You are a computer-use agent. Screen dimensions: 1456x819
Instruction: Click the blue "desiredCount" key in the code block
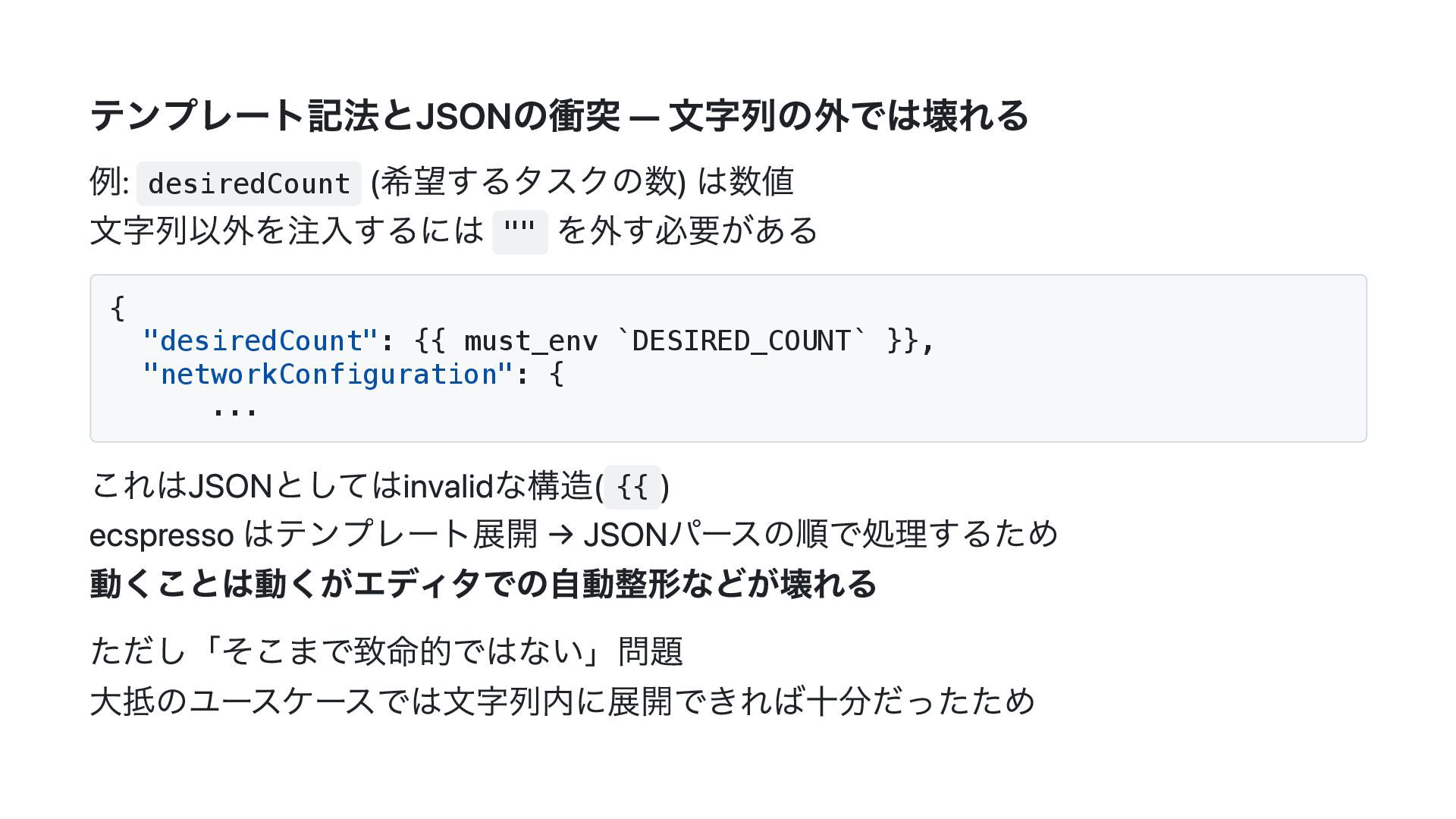point(260,341)
